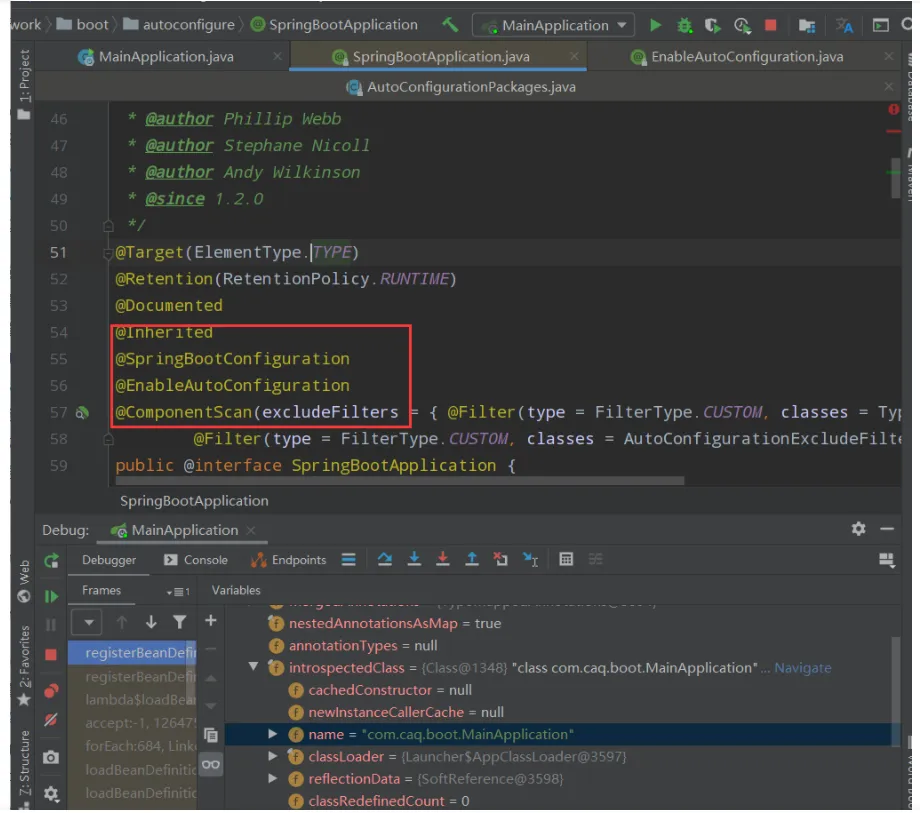The height and width of the screenshot is (813, 920).
Task: Run MainApplication with the green play icon
Action: (655, 25)
